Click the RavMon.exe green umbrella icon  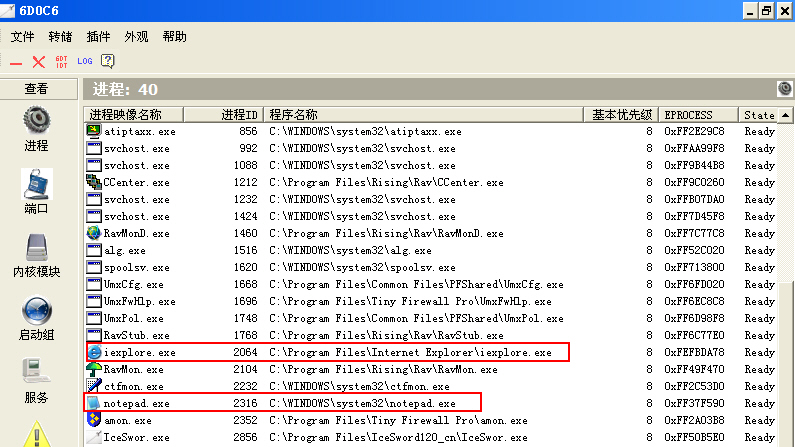click(x=93, y=369)
